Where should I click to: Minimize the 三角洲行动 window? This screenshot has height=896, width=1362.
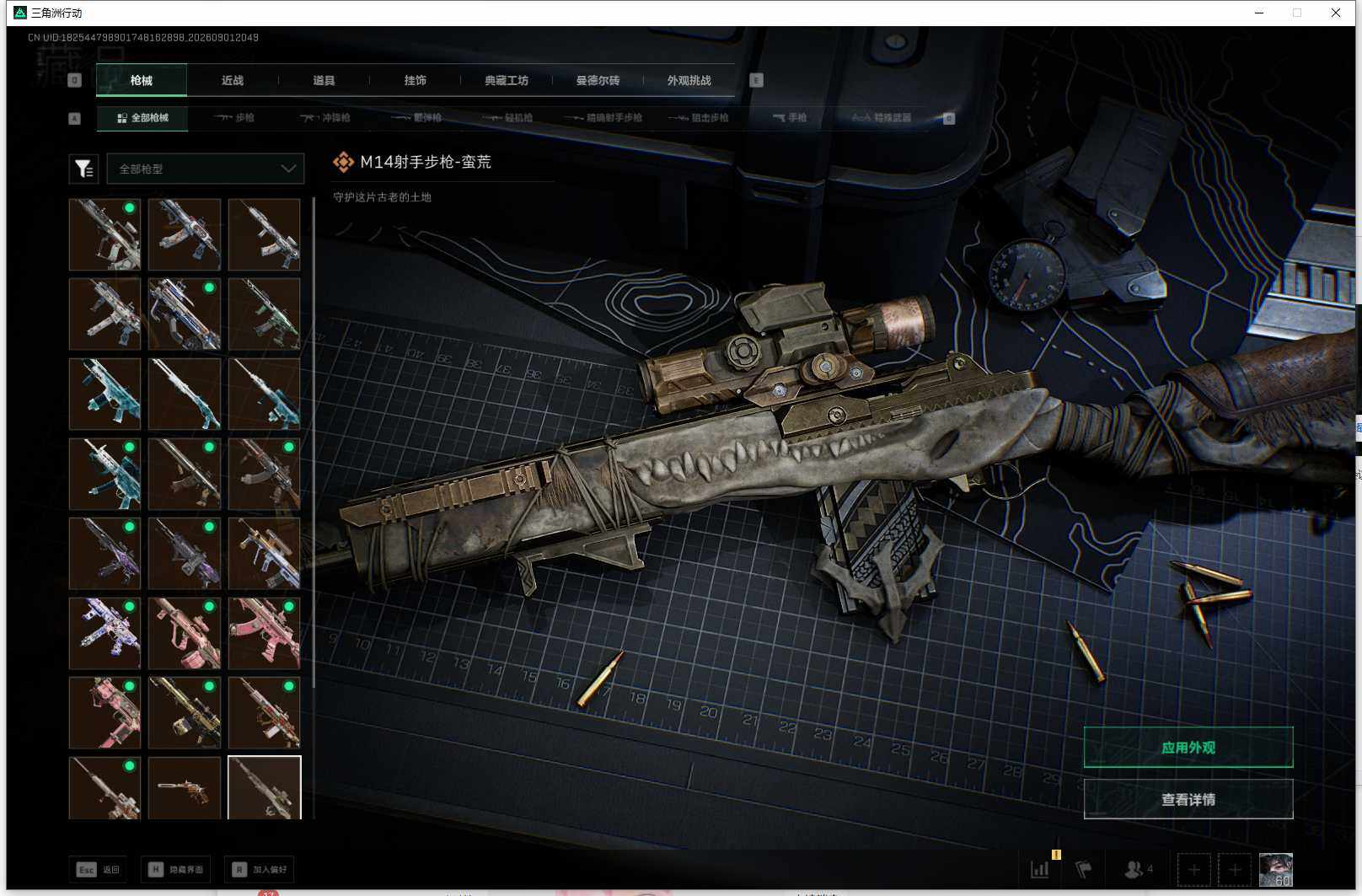(1259, 13)
